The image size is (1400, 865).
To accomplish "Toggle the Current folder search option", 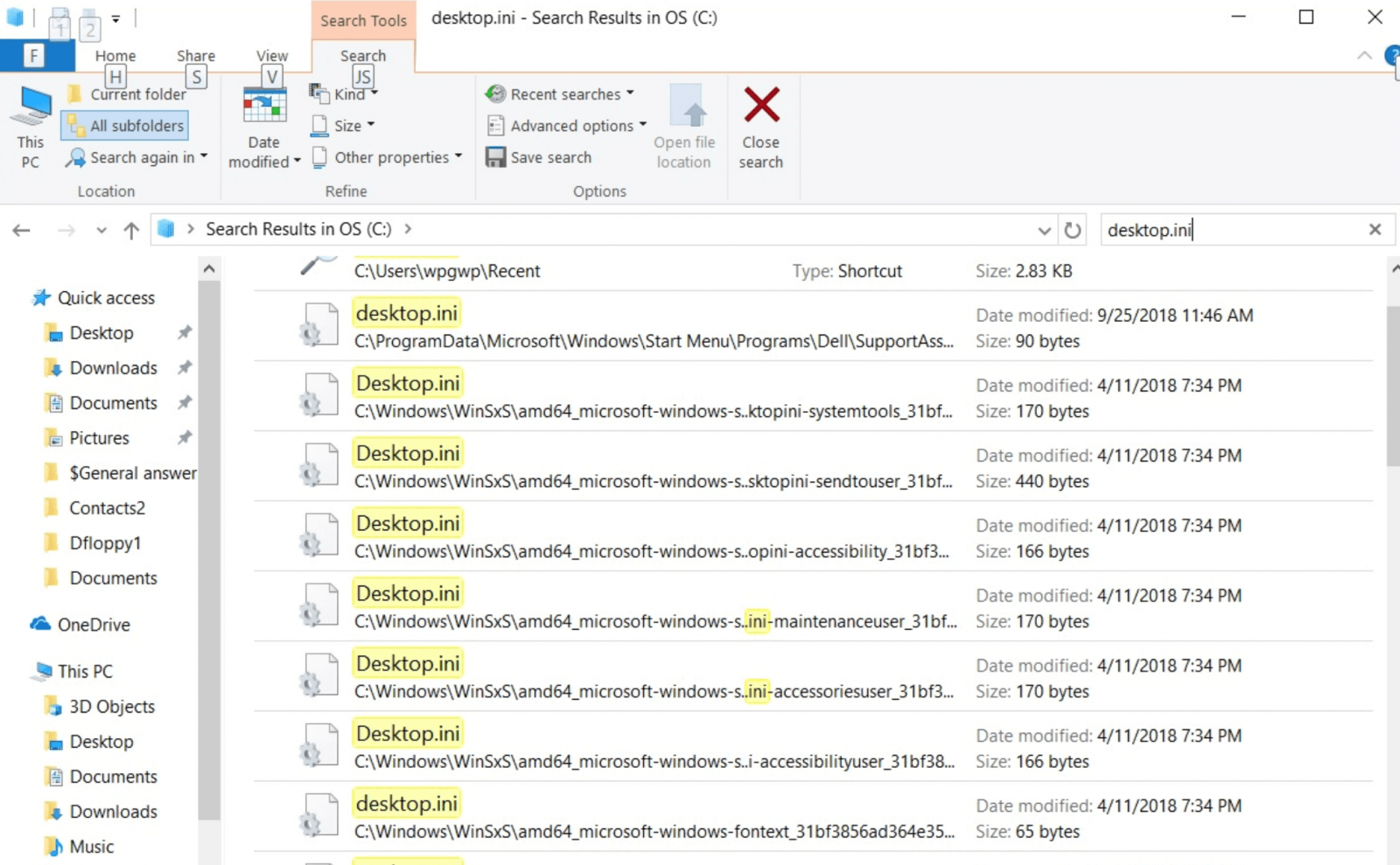I will coord(127,94).
